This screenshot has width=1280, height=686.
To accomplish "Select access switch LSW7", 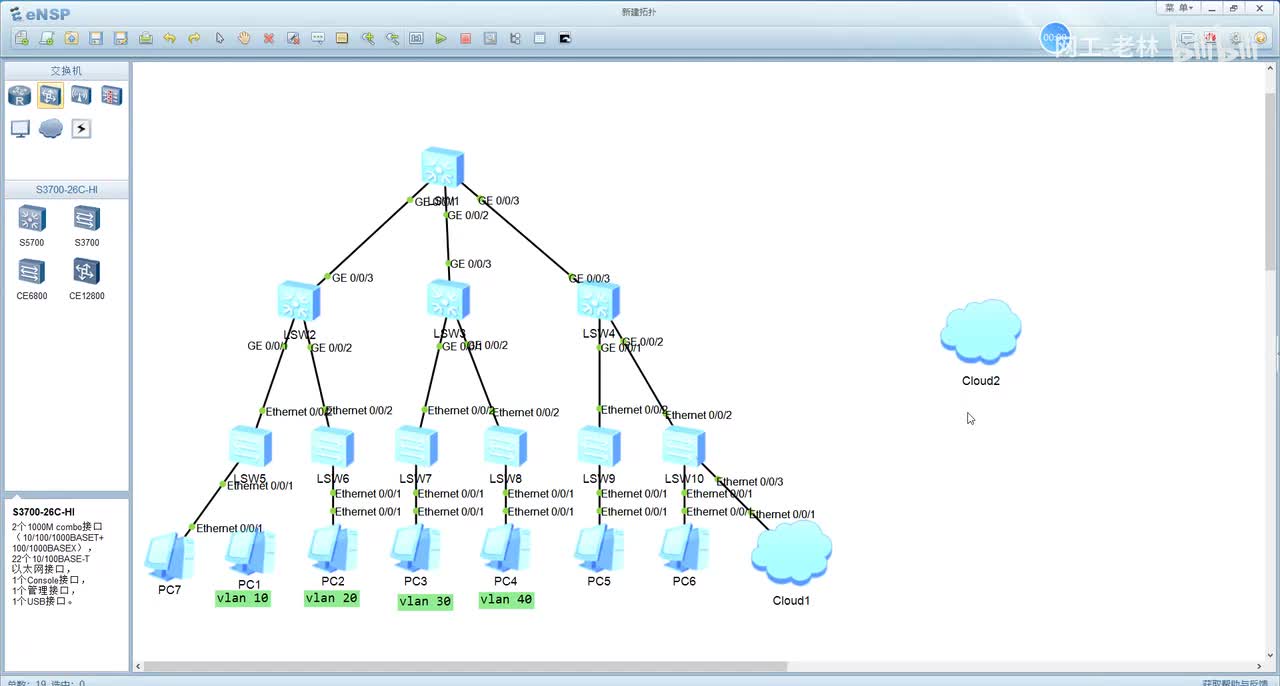I will click(416, 446).
